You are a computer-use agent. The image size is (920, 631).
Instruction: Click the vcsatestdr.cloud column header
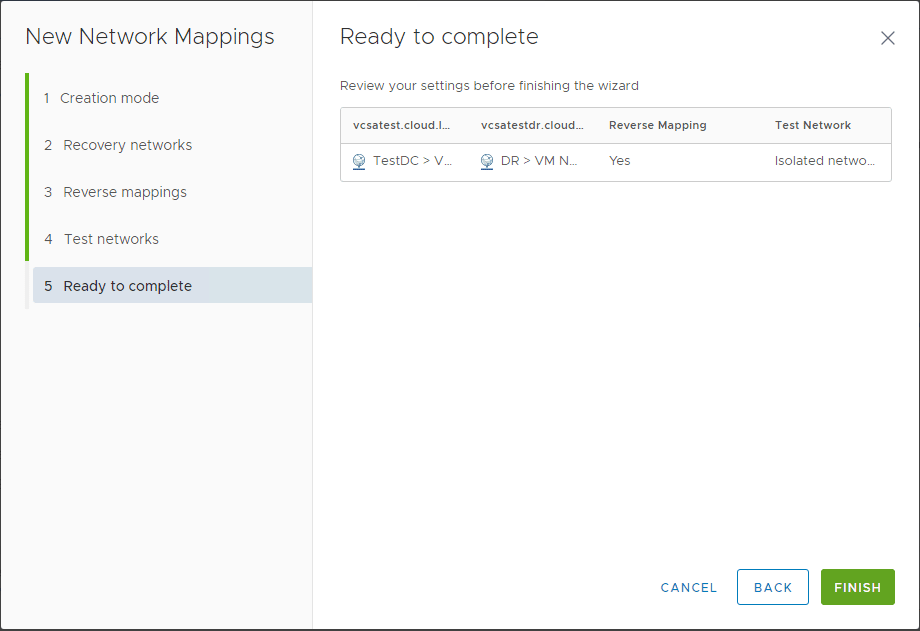pos(532,125)
